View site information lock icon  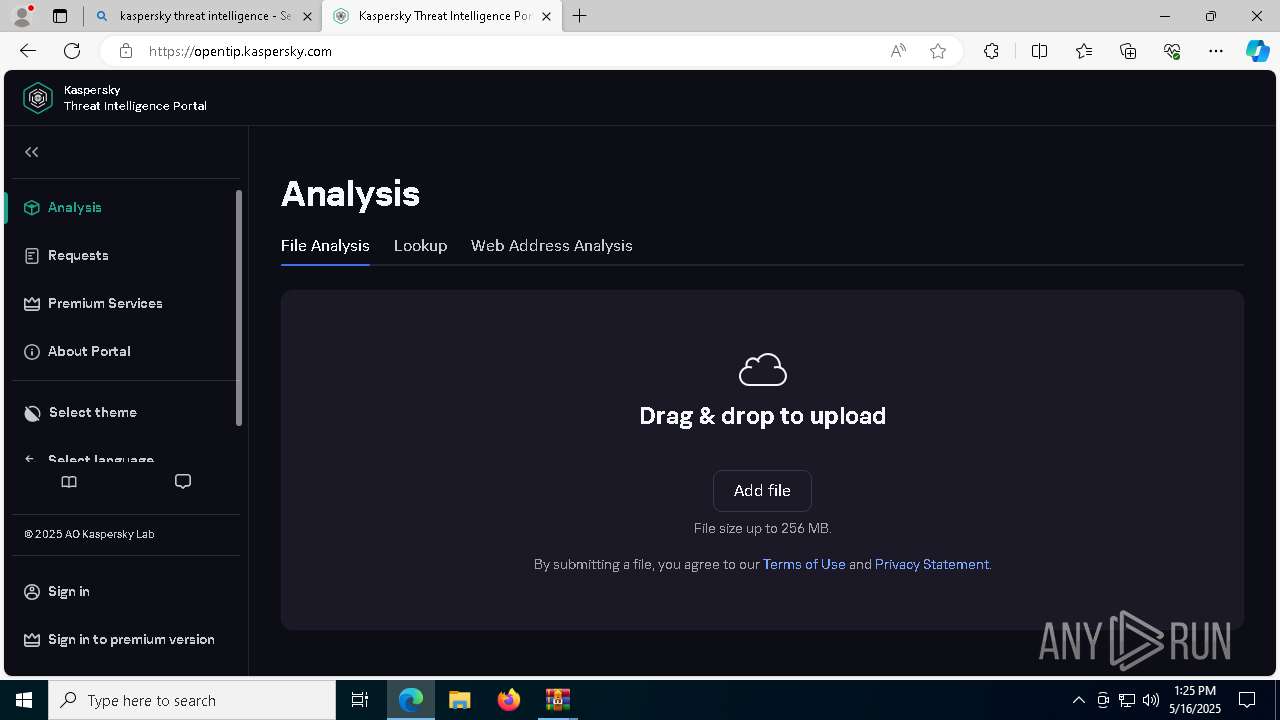pyautogui.click(x=125, y=51)
